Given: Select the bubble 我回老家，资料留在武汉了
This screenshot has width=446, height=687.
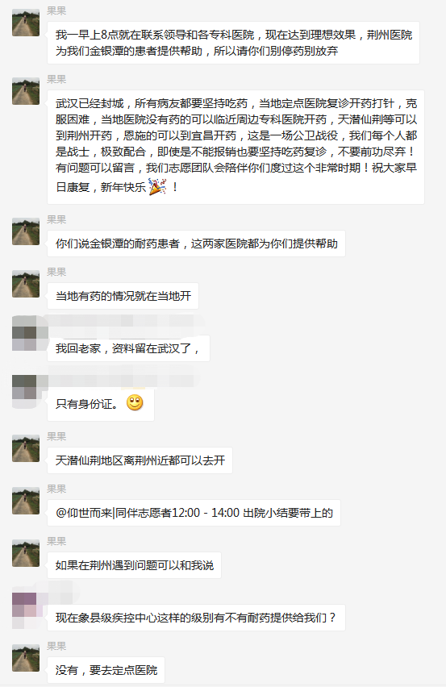Looking at the screenshot, I should pyautogui.click(x=128, y=349).
